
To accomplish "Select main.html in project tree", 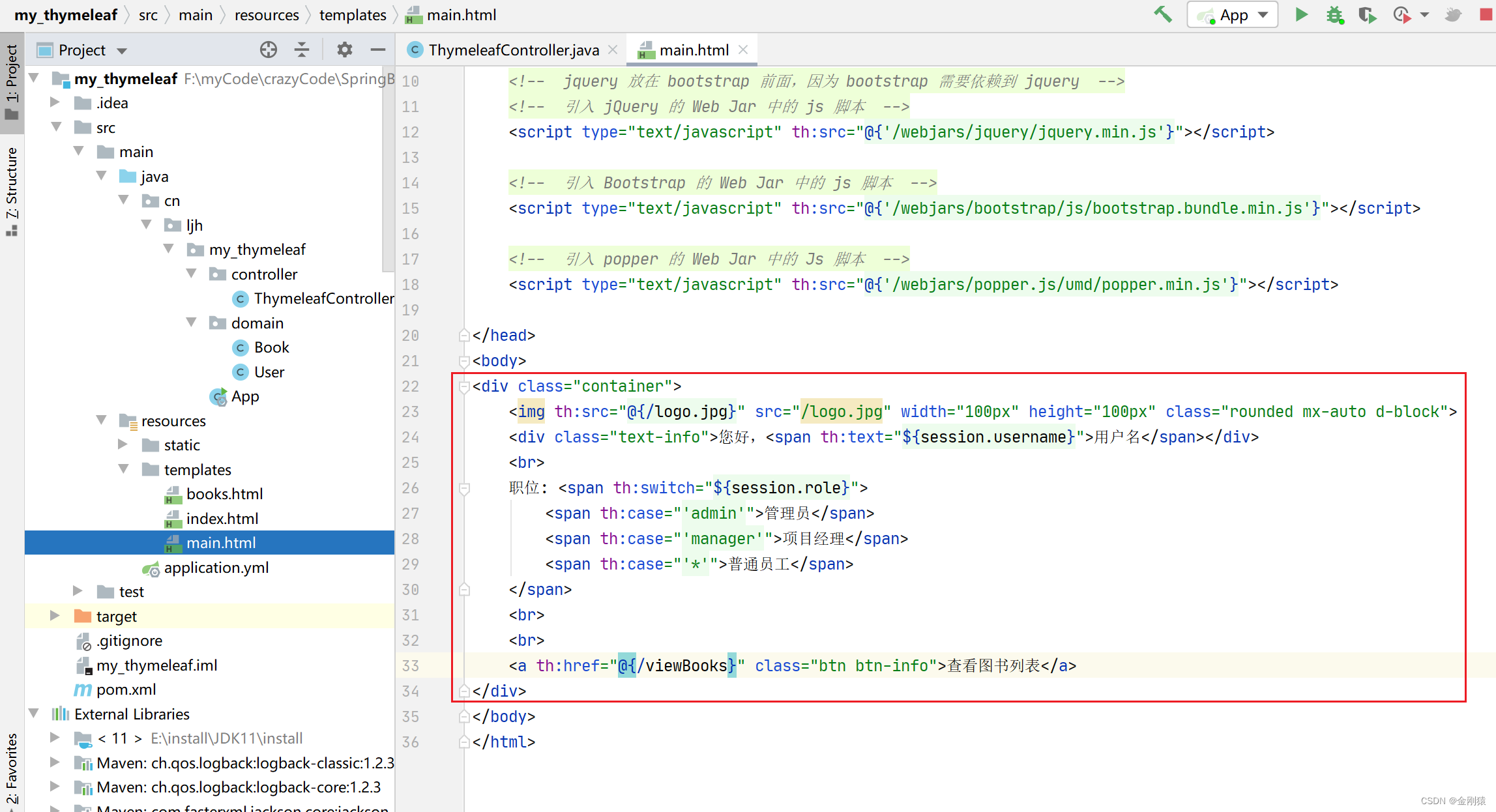I will tap(209, 542).
